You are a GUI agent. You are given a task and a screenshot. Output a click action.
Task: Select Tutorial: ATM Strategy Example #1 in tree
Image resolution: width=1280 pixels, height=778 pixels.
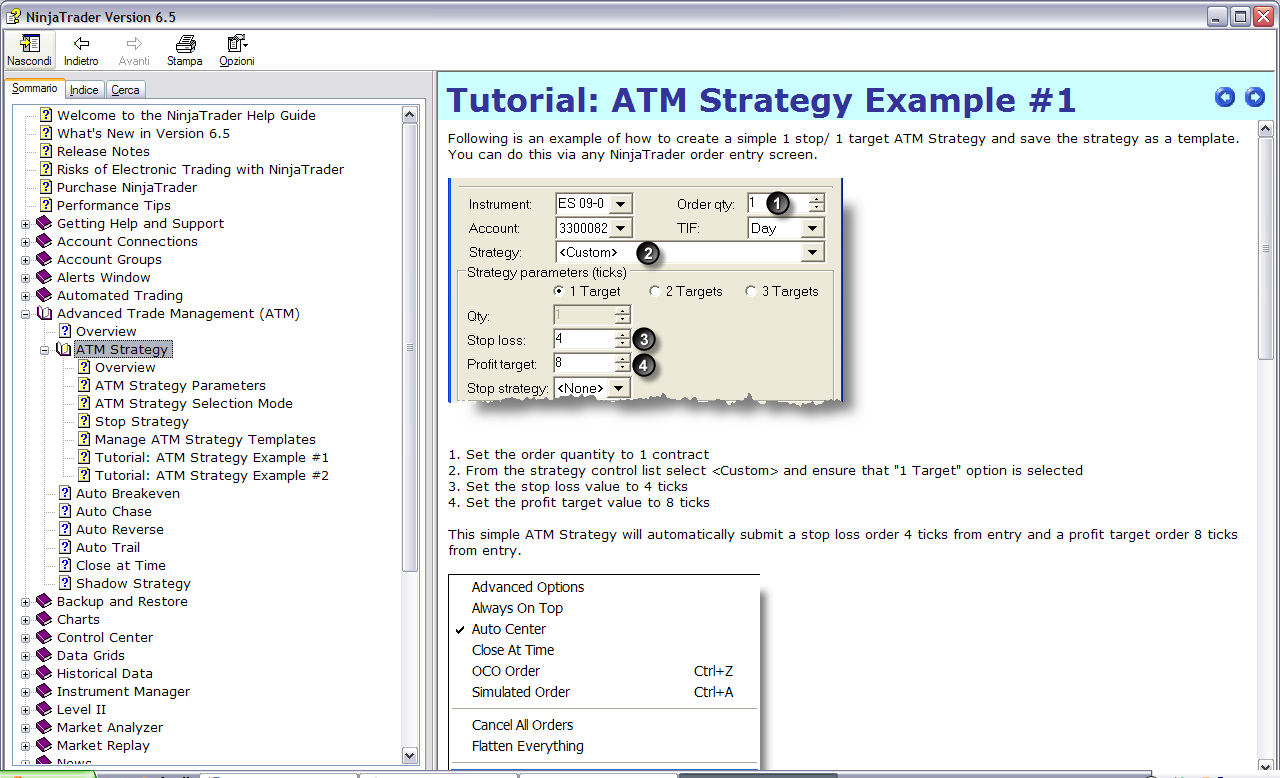[212, 457]
